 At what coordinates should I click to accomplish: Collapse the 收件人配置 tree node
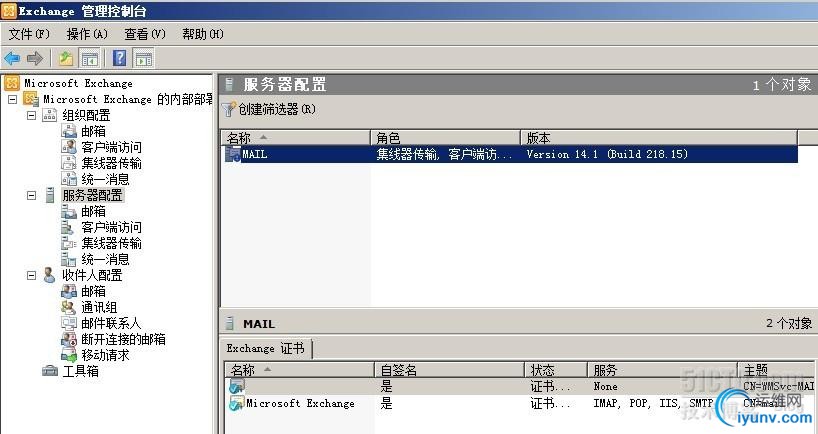pos(31,275)
